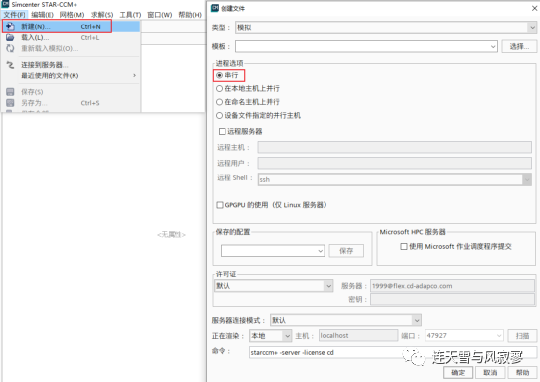Enable the 远程服务器 checkbox
This screenshot has height=382, width=540.
coord(222,131)
